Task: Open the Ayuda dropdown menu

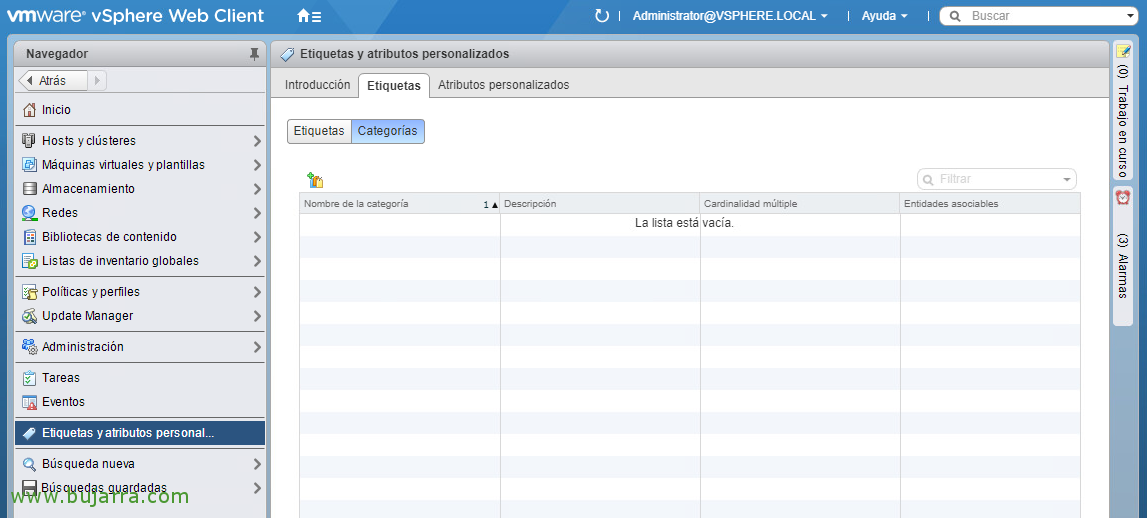Action: pos(884,16)
